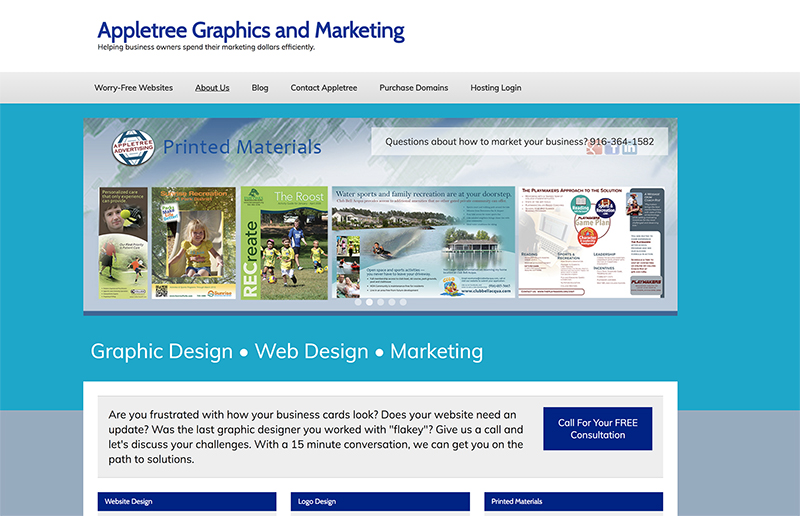The height and width of the screenshot is (516, 800).
Task: Click the faded red social icon
Action: click(594, 148)
